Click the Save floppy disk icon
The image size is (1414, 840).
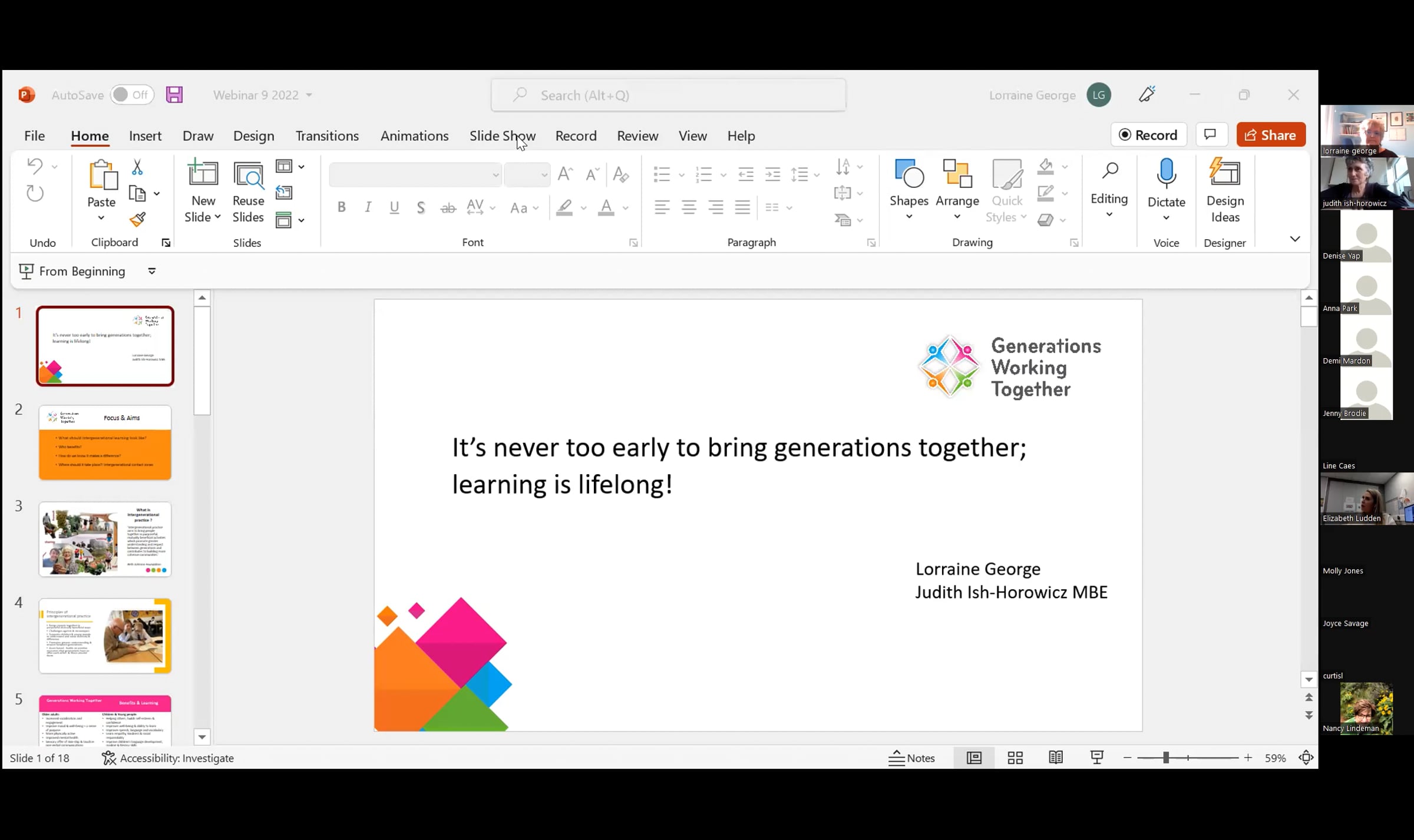[174, 95]
